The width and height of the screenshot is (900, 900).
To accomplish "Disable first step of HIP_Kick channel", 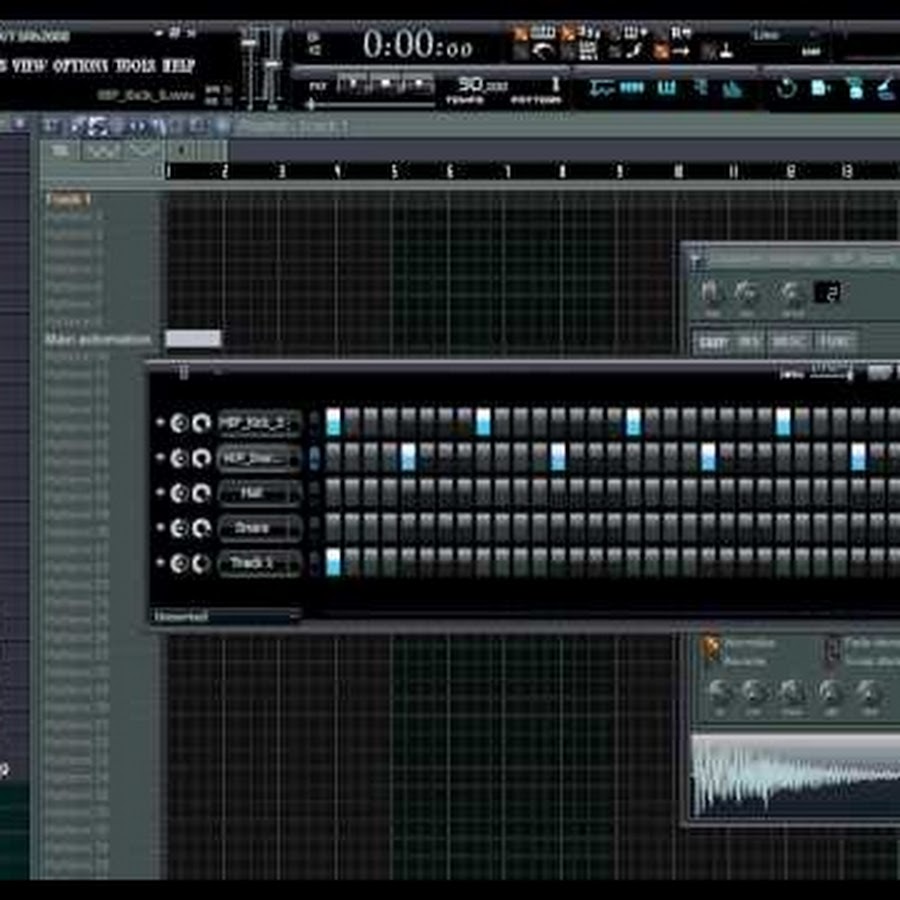I will coord(333,422).
